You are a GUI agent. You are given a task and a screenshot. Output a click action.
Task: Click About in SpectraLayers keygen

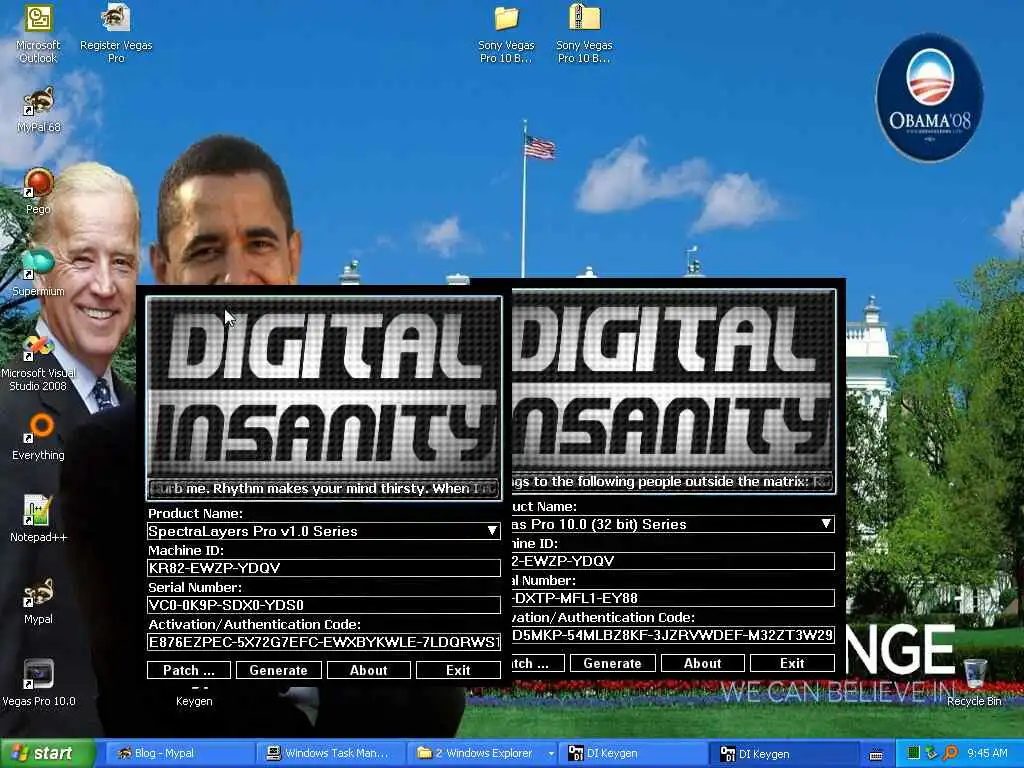click(368, 670)
